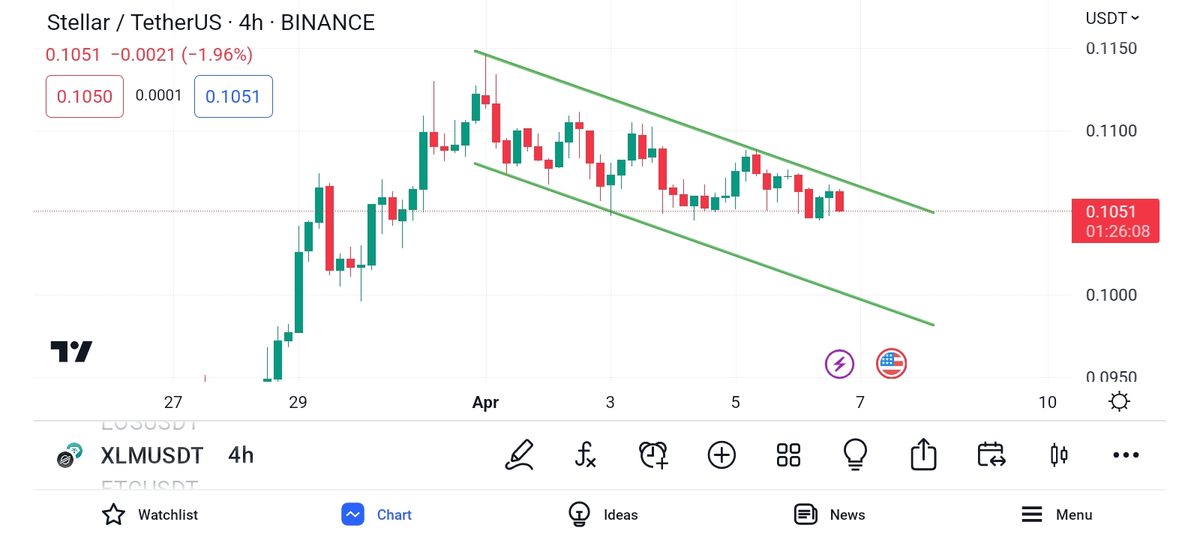Open the calendar date range icon
1200x540 pixels.
(x=991, y=455)
